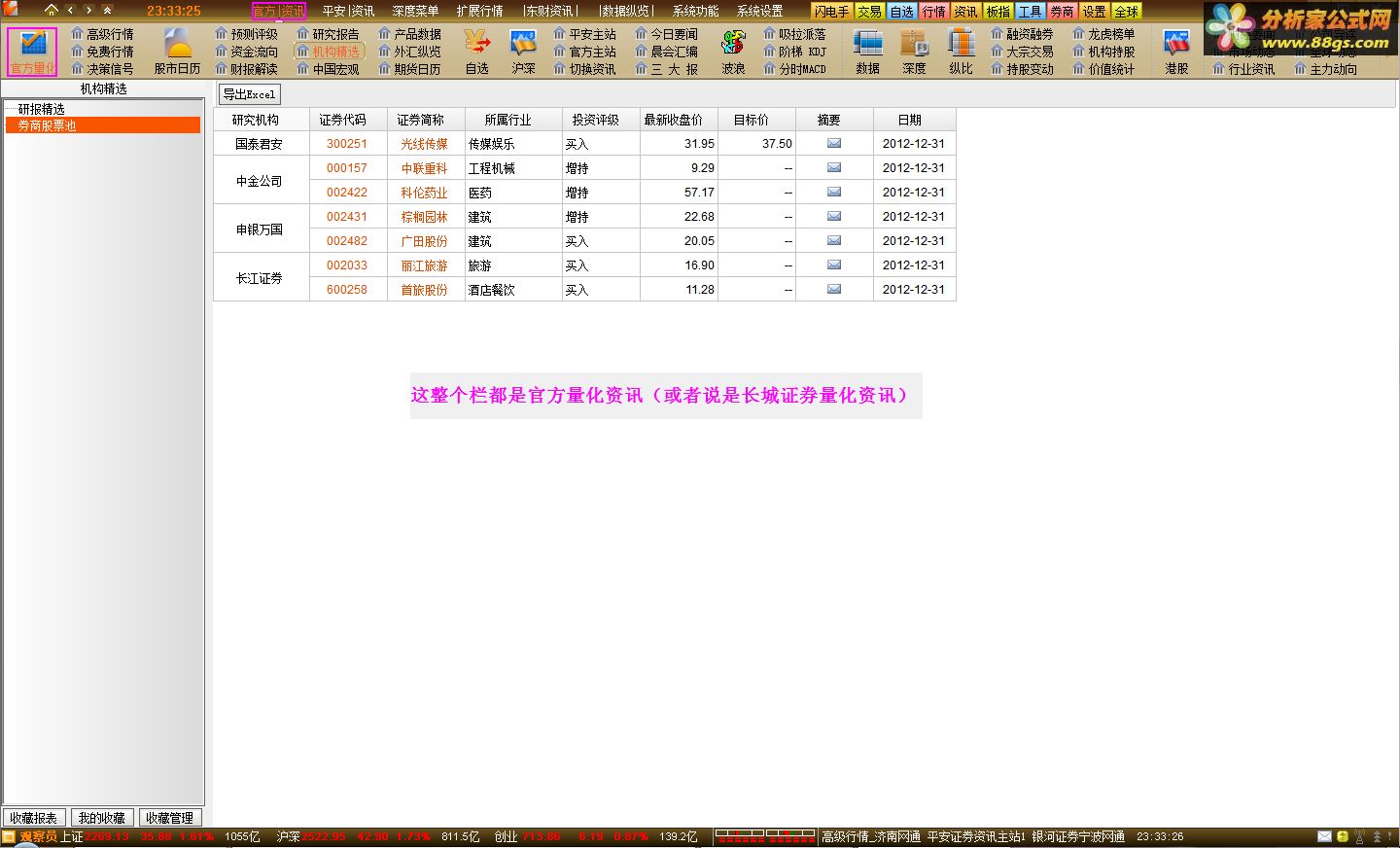Click the 投资评级 column header
The image size is (1400, 848).
pyautogui.click(x=601, y=120)
